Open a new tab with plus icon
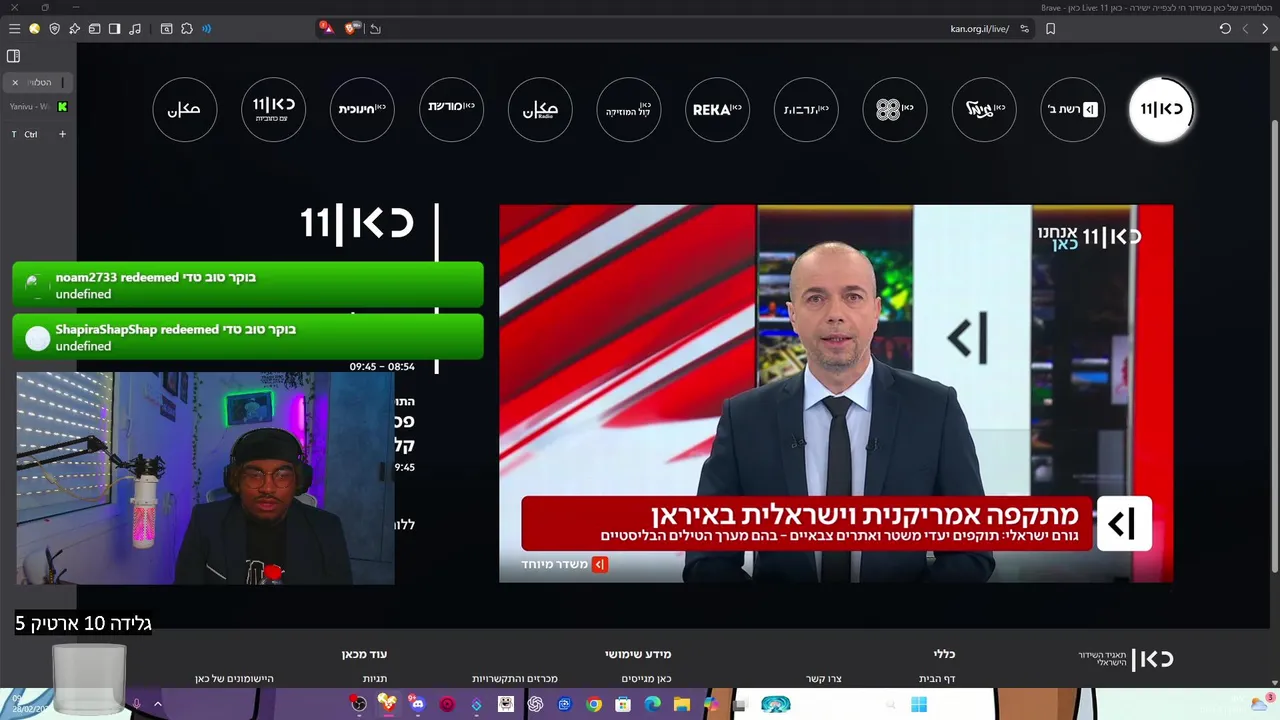This screenshot has width=1280, height=720. point(62,134)
